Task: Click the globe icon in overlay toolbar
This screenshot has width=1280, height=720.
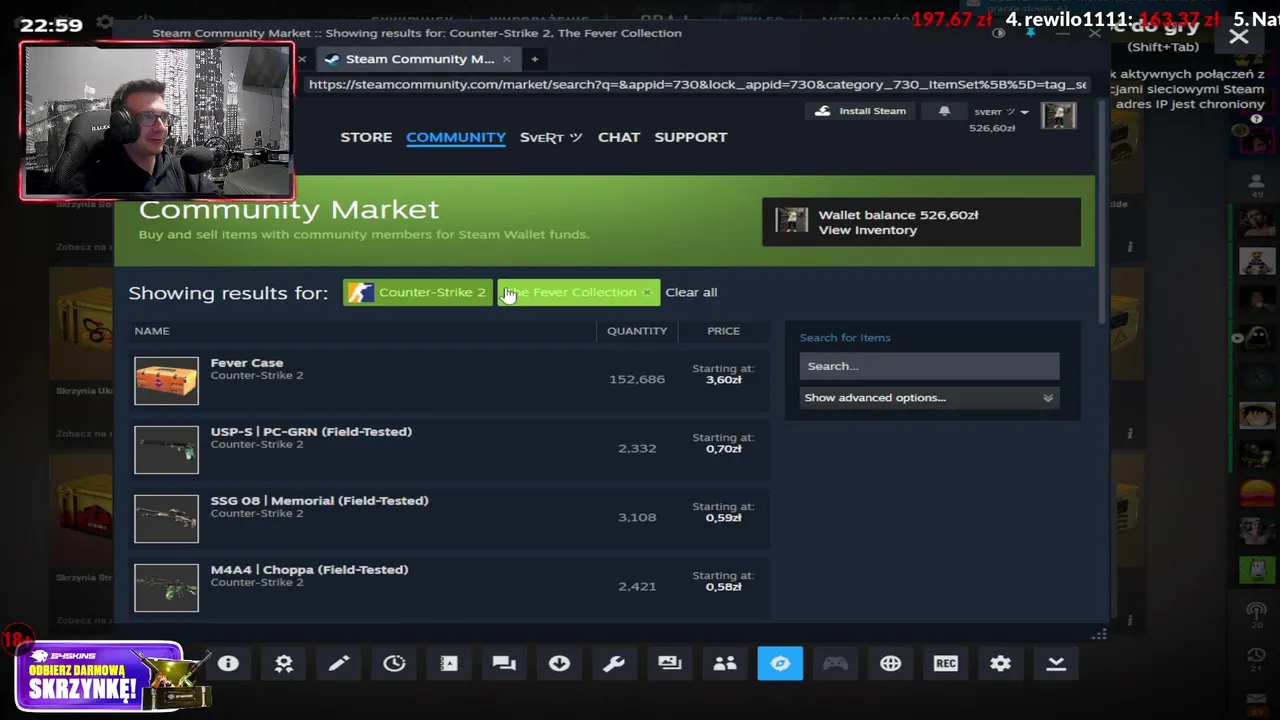Action: (x=890, y=664)
